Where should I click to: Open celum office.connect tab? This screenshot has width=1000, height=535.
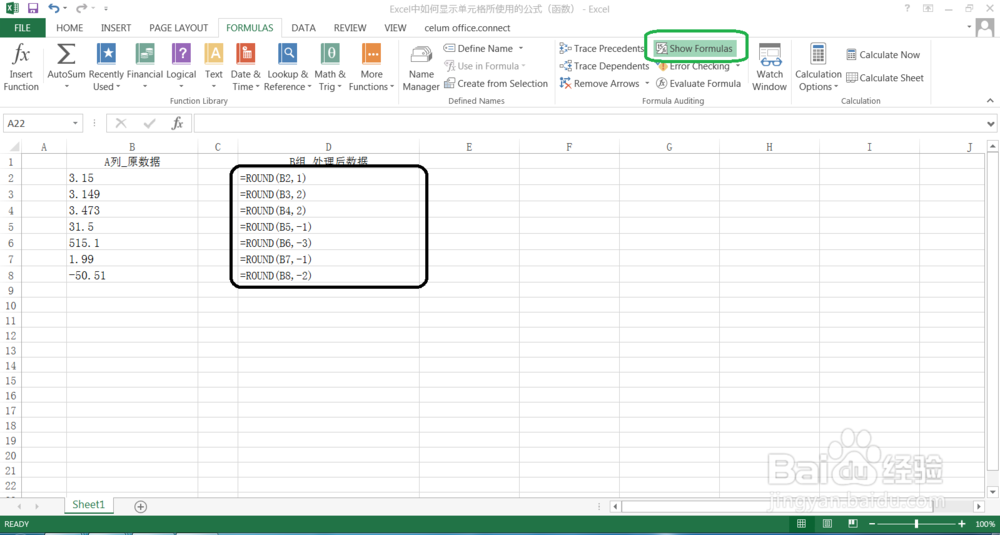[467, 28]
